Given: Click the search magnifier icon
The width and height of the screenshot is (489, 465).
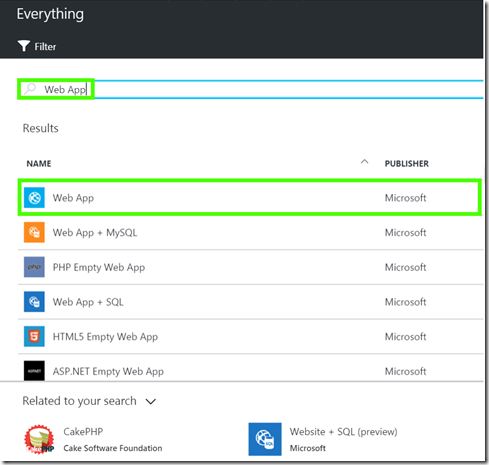Looking at the screenshot, I should [30, 89].
